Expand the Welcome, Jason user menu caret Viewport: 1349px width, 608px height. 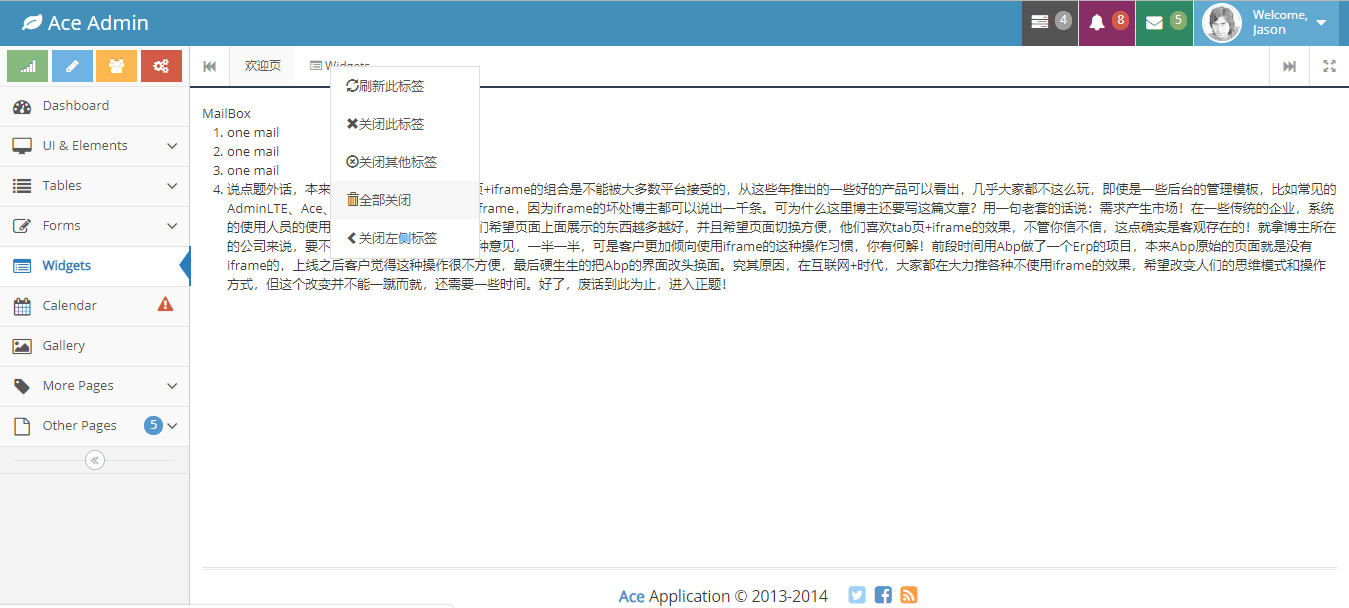[x=1321, y=23]
